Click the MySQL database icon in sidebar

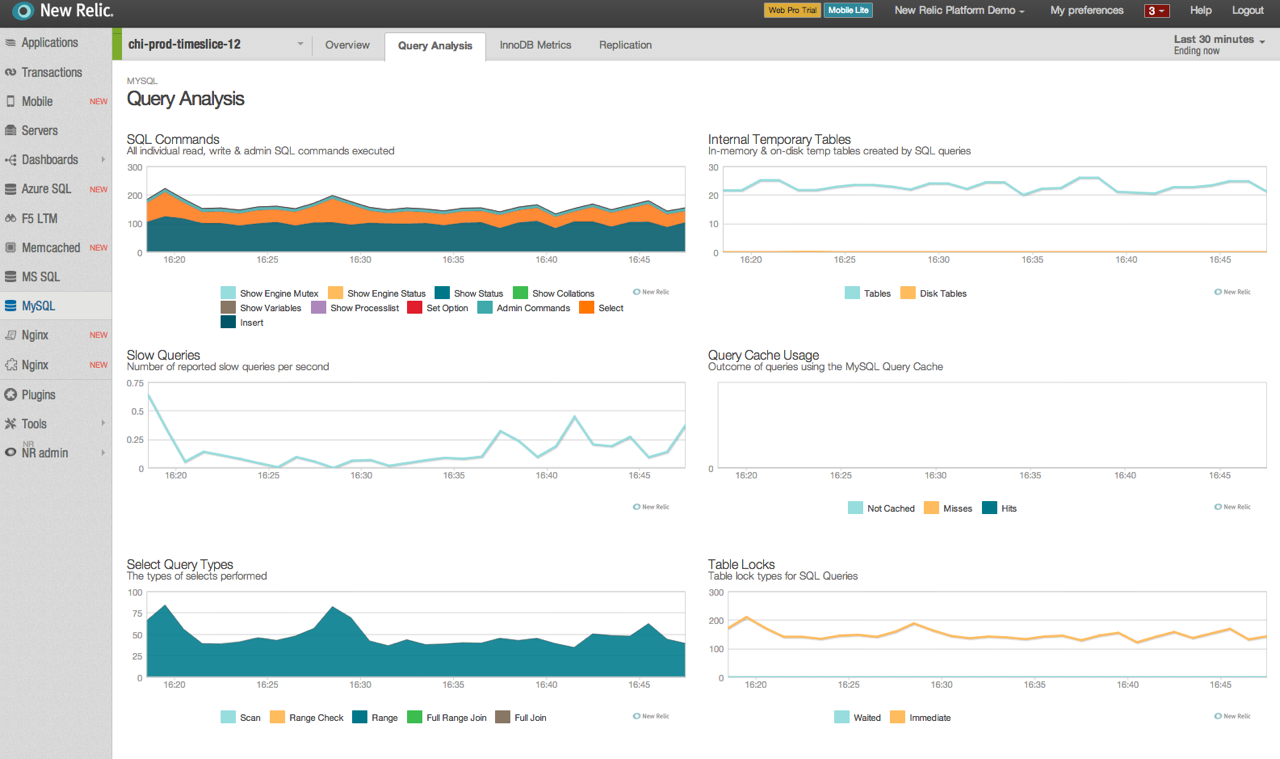(11, 306)
